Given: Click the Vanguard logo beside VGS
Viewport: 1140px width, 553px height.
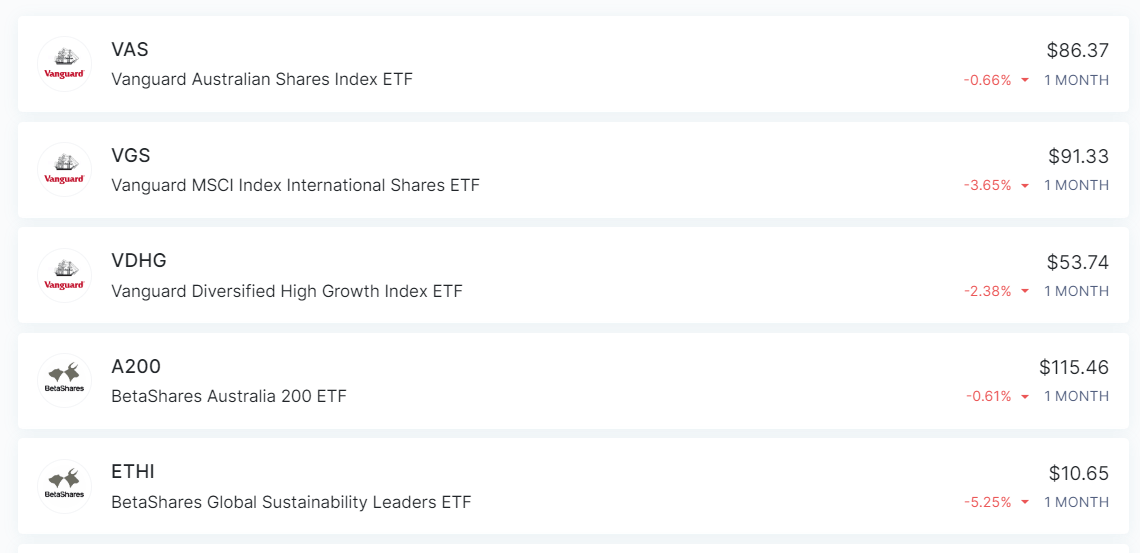Looking at the screenshot, I should pyautogui.click(x=64, y=169).
